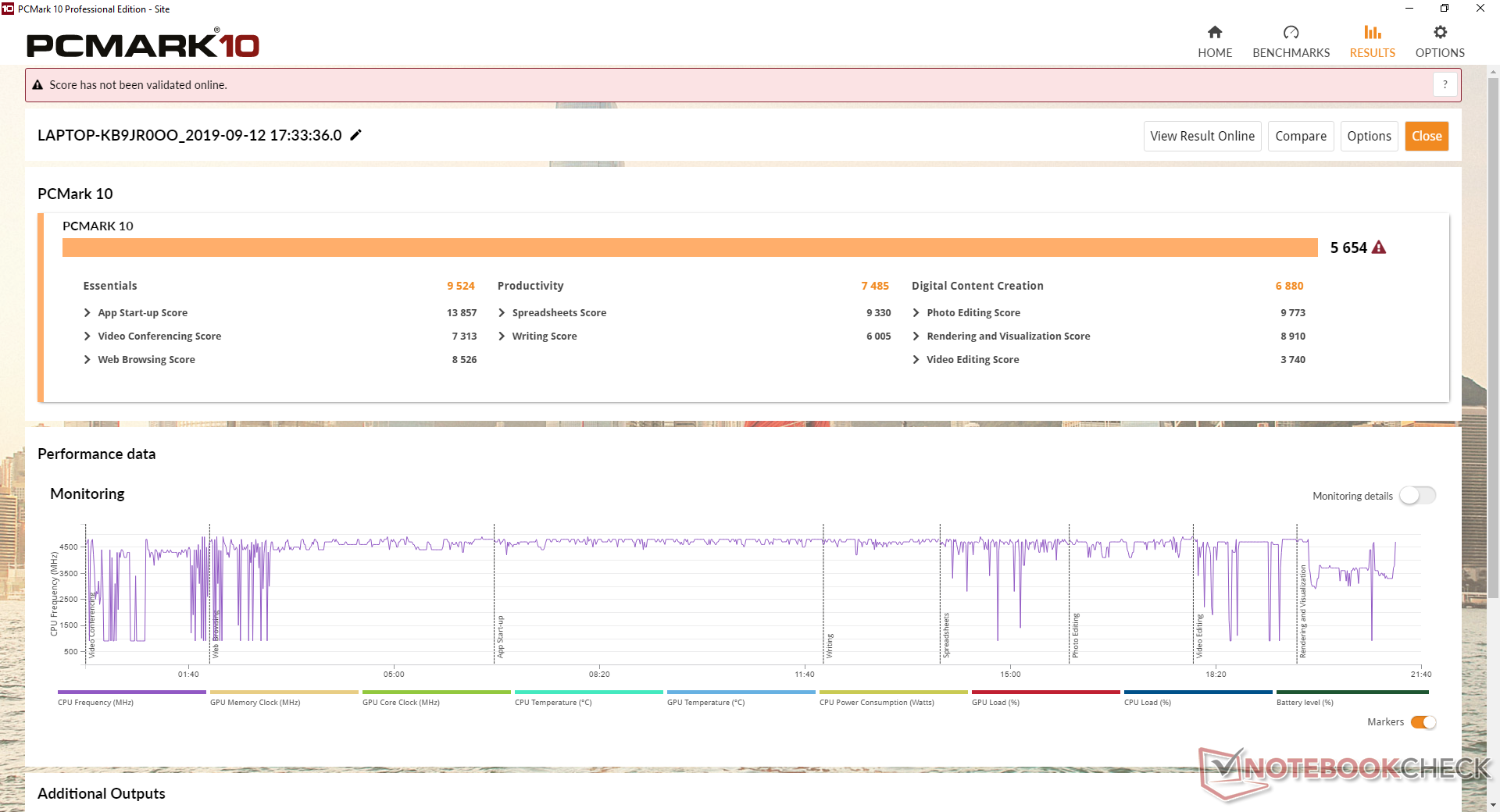Click the red warning triangle beside score 5 654
The image size is (1500, 812).
[1379, 248]
